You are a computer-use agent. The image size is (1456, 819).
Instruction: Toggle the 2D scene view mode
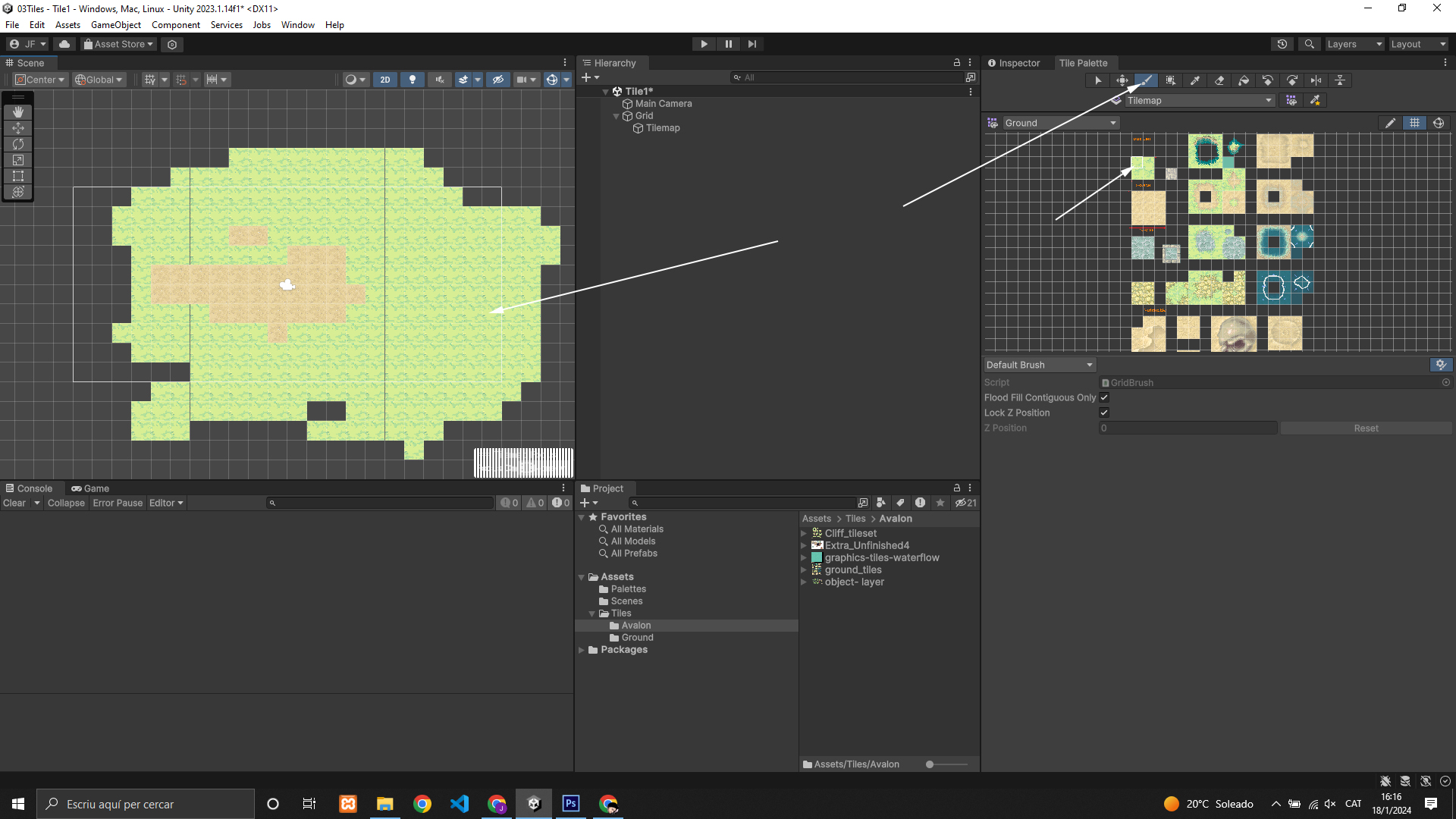pyautogui.click(x=385, y=80)
